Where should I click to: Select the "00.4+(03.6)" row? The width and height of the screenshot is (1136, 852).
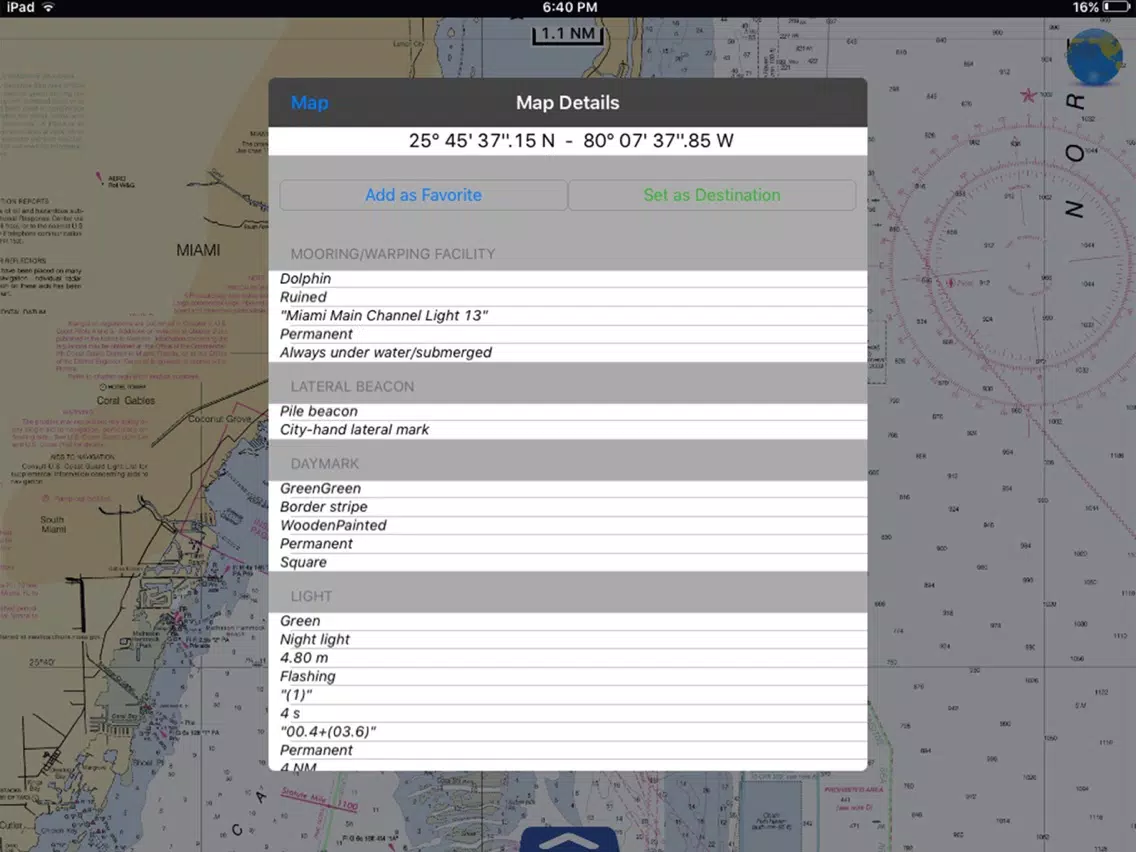[x=567, y=732]
